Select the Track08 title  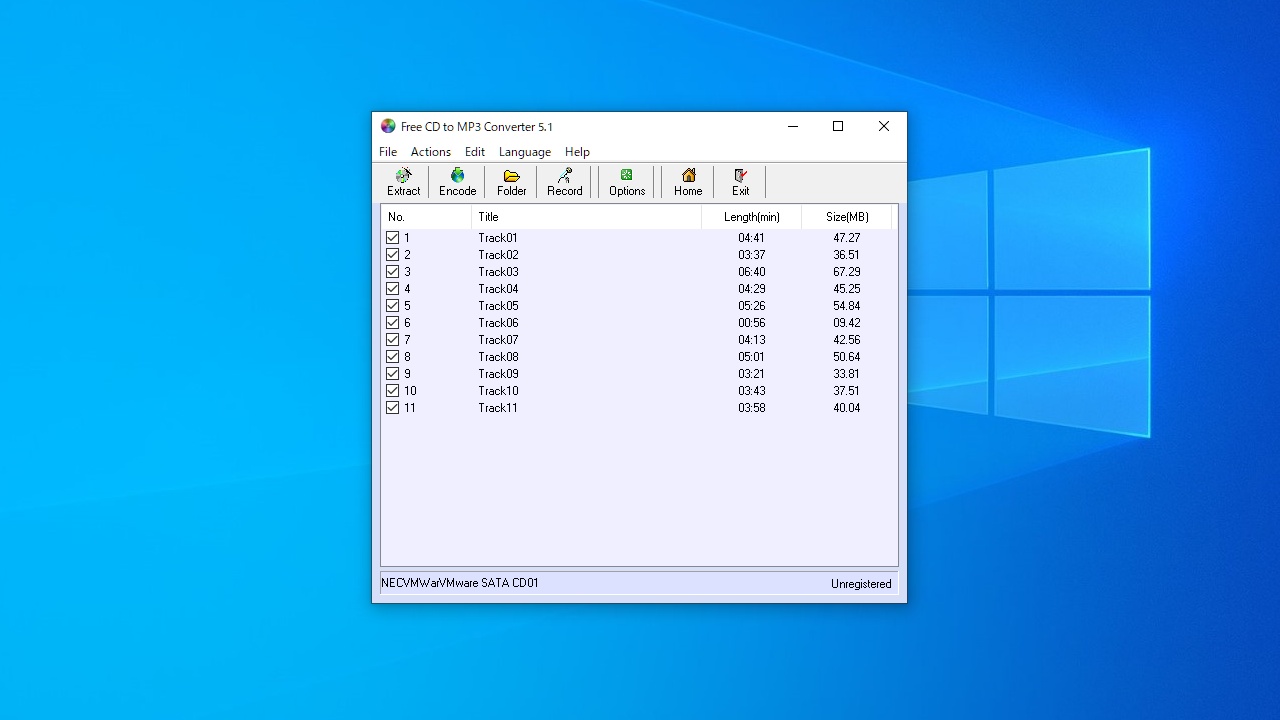coord(498,357)
